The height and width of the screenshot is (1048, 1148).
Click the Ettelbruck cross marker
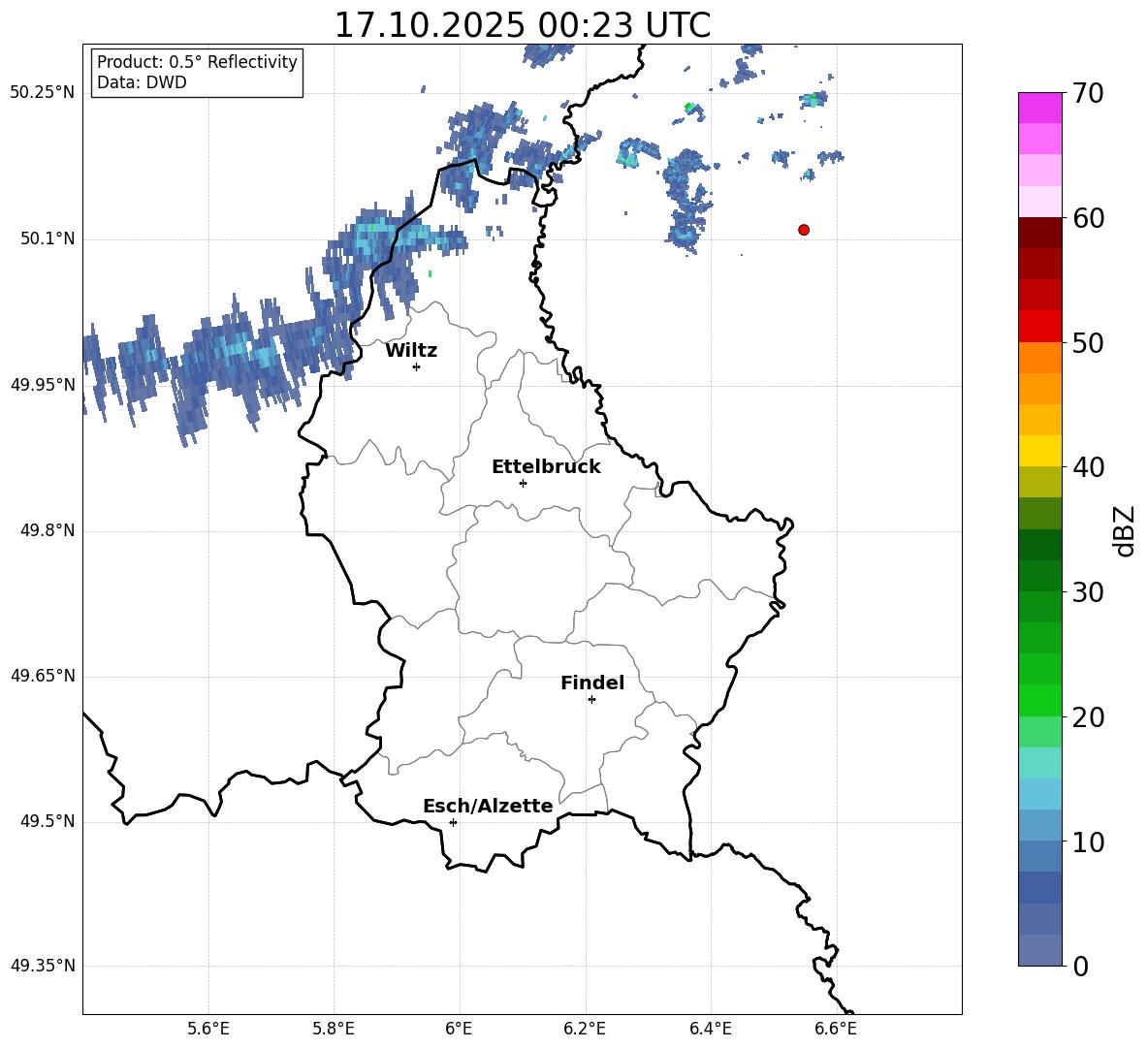click(x=523, y=483)
